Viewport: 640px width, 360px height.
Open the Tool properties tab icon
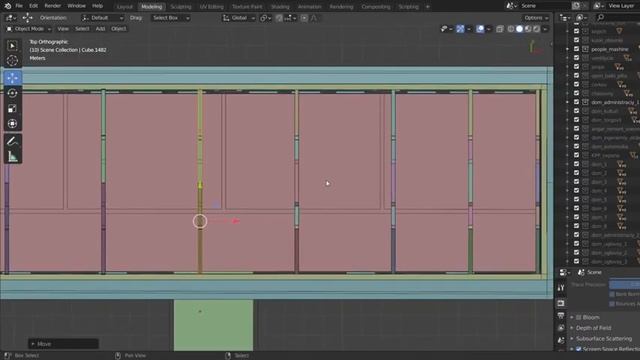(561, 288)
